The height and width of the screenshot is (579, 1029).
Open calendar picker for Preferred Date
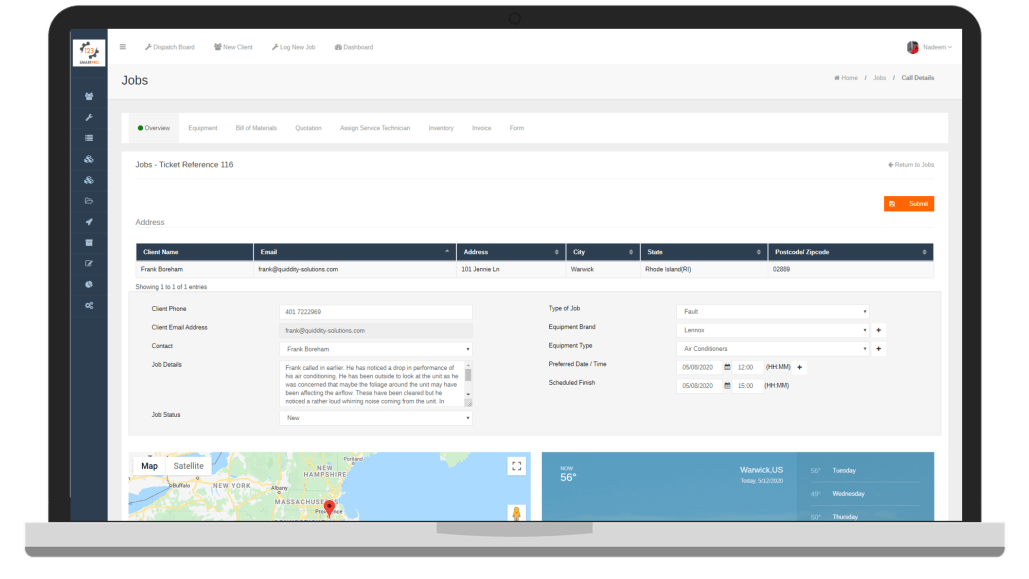point(727,367)
